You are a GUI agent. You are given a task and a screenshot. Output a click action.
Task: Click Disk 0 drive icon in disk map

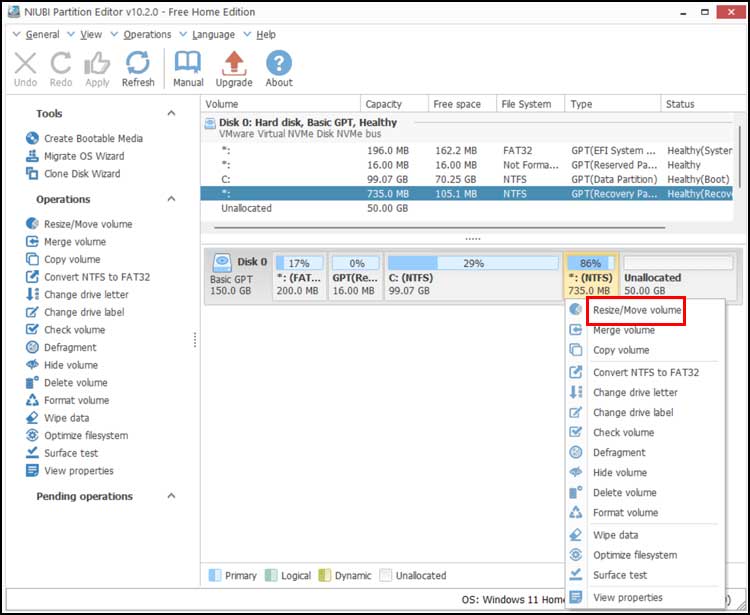pos(222,263)
